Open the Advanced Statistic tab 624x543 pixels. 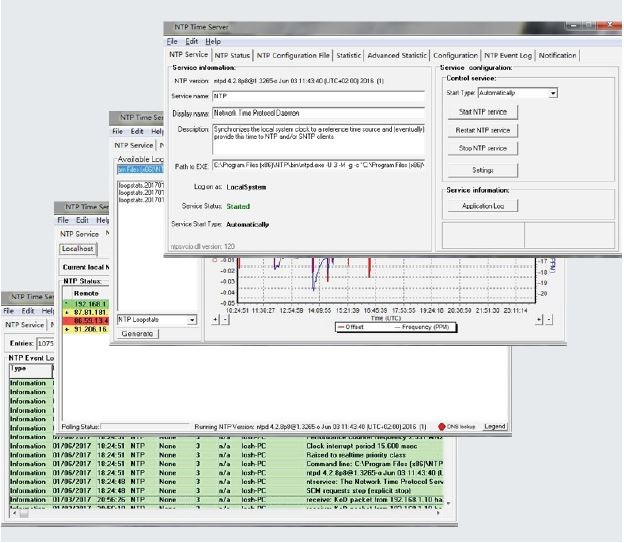pyautogui.click(x=396, y=55)
